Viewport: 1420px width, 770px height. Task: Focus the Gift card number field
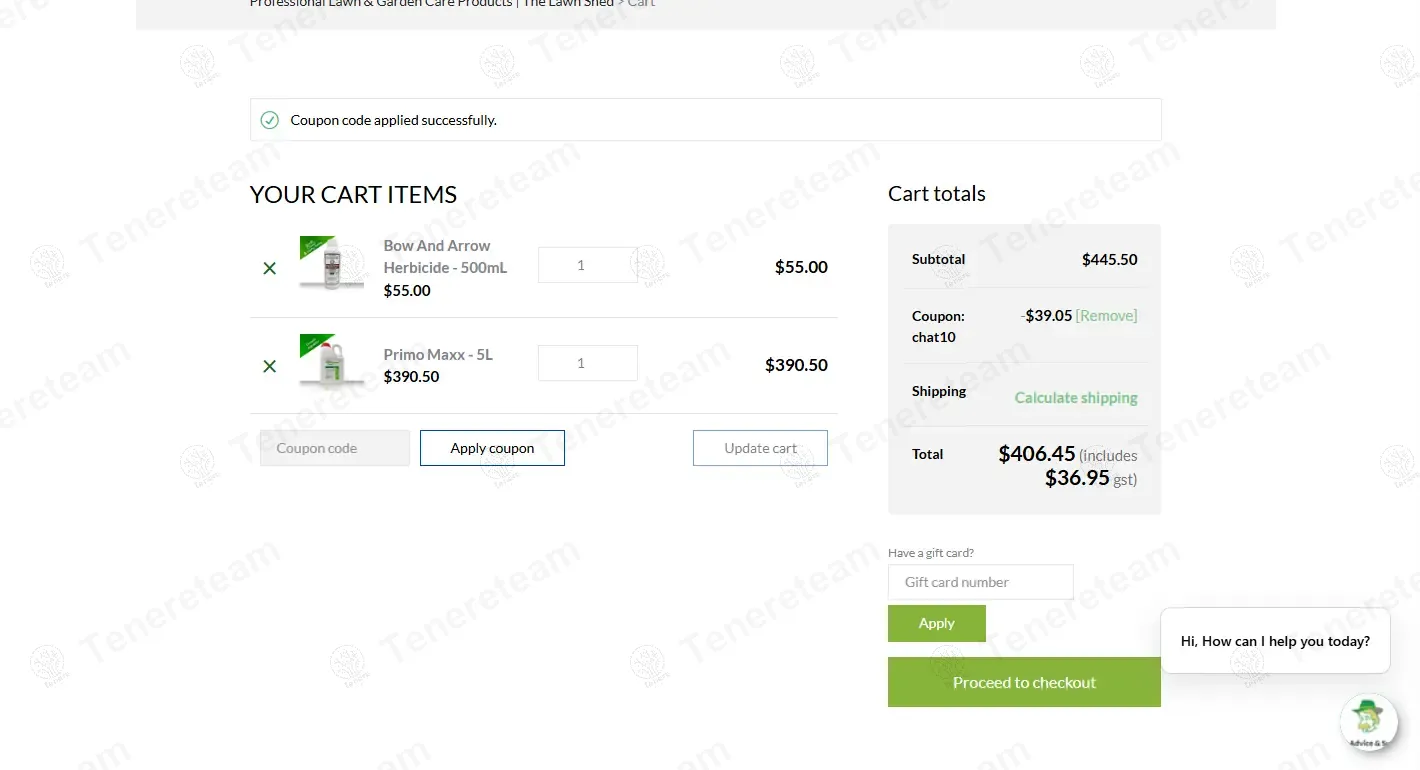tap(981, 582)
